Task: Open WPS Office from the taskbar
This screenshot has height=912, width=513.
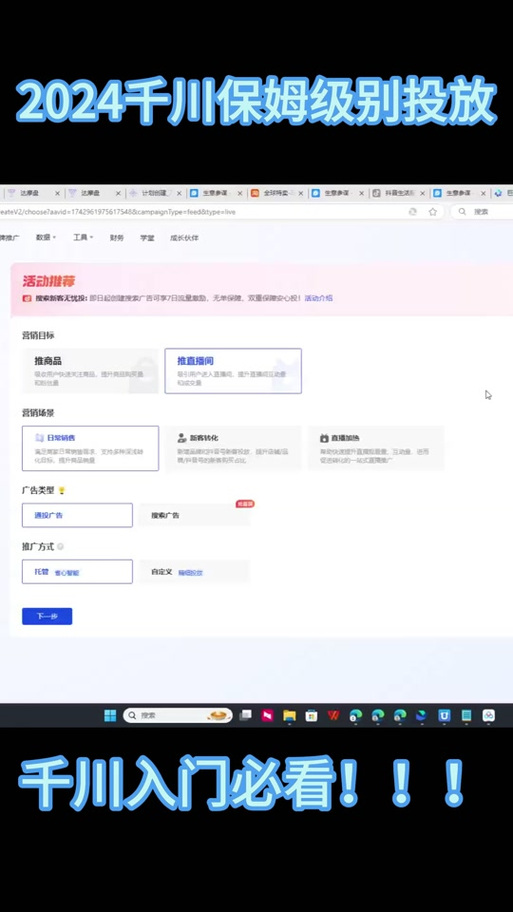Action: (x=334, y=715)
